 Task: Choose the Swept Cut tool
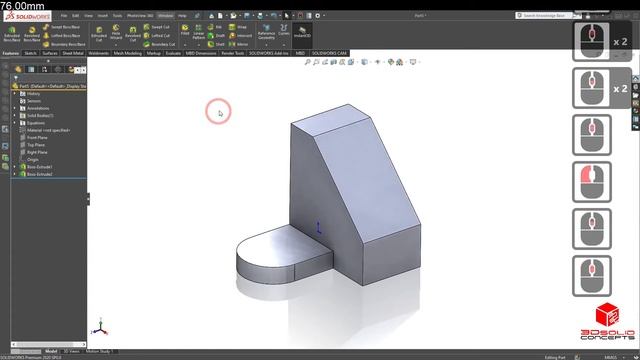click(x=156, y=27)
